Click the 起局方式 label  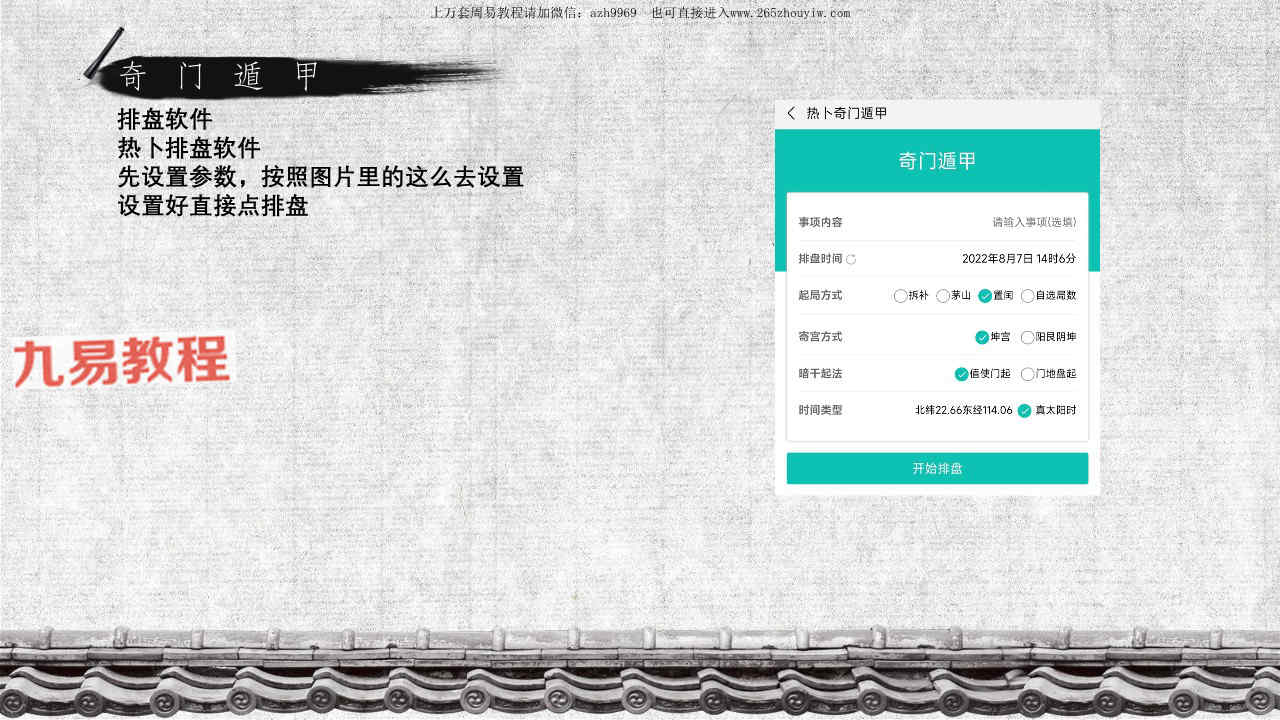tap(820, 296)
